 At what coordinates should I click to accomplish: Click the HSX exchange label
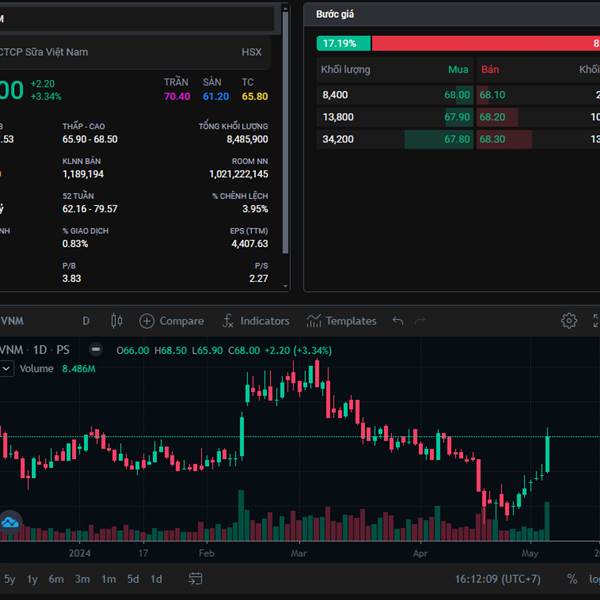251,52
